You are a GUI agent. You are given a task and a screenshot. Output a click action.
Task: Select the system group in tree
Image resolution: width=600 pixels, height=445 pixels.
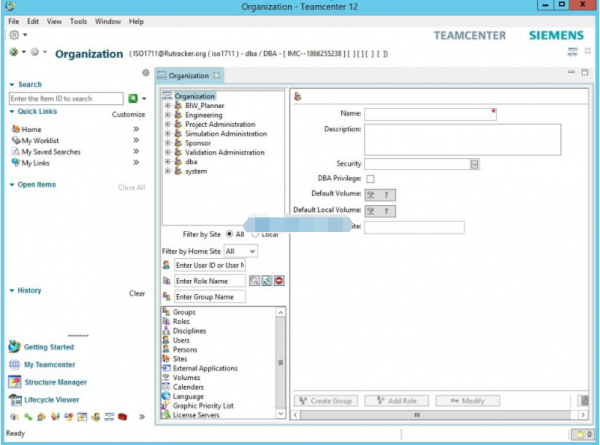pyautogui.click(x=196, y=171)
